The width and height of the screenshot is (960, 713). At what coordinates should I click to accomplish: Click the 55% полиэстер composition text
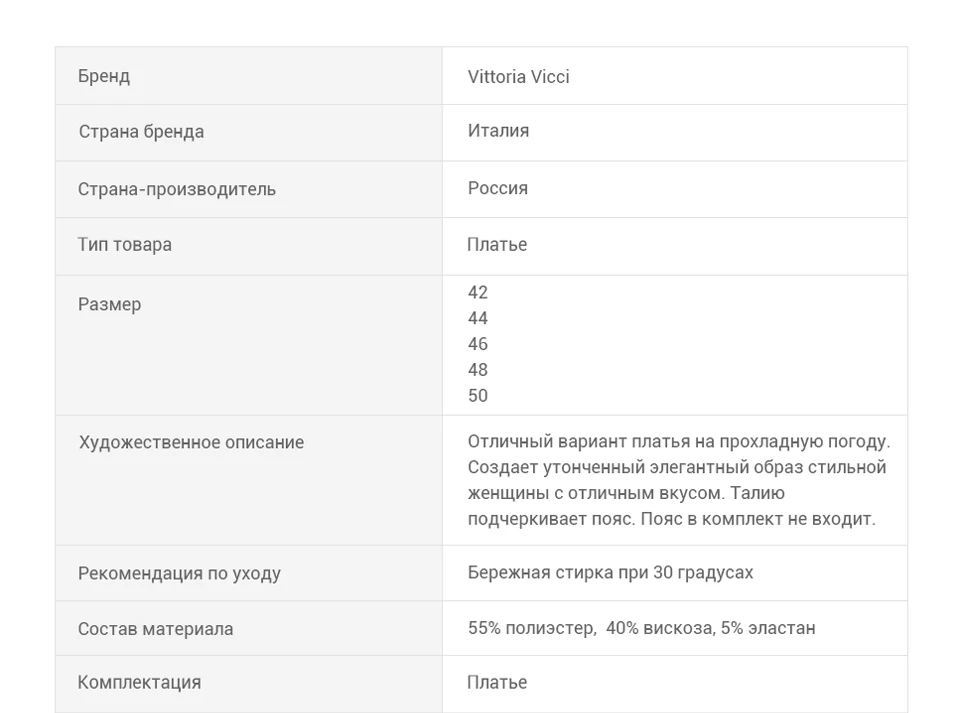(642, 628)
